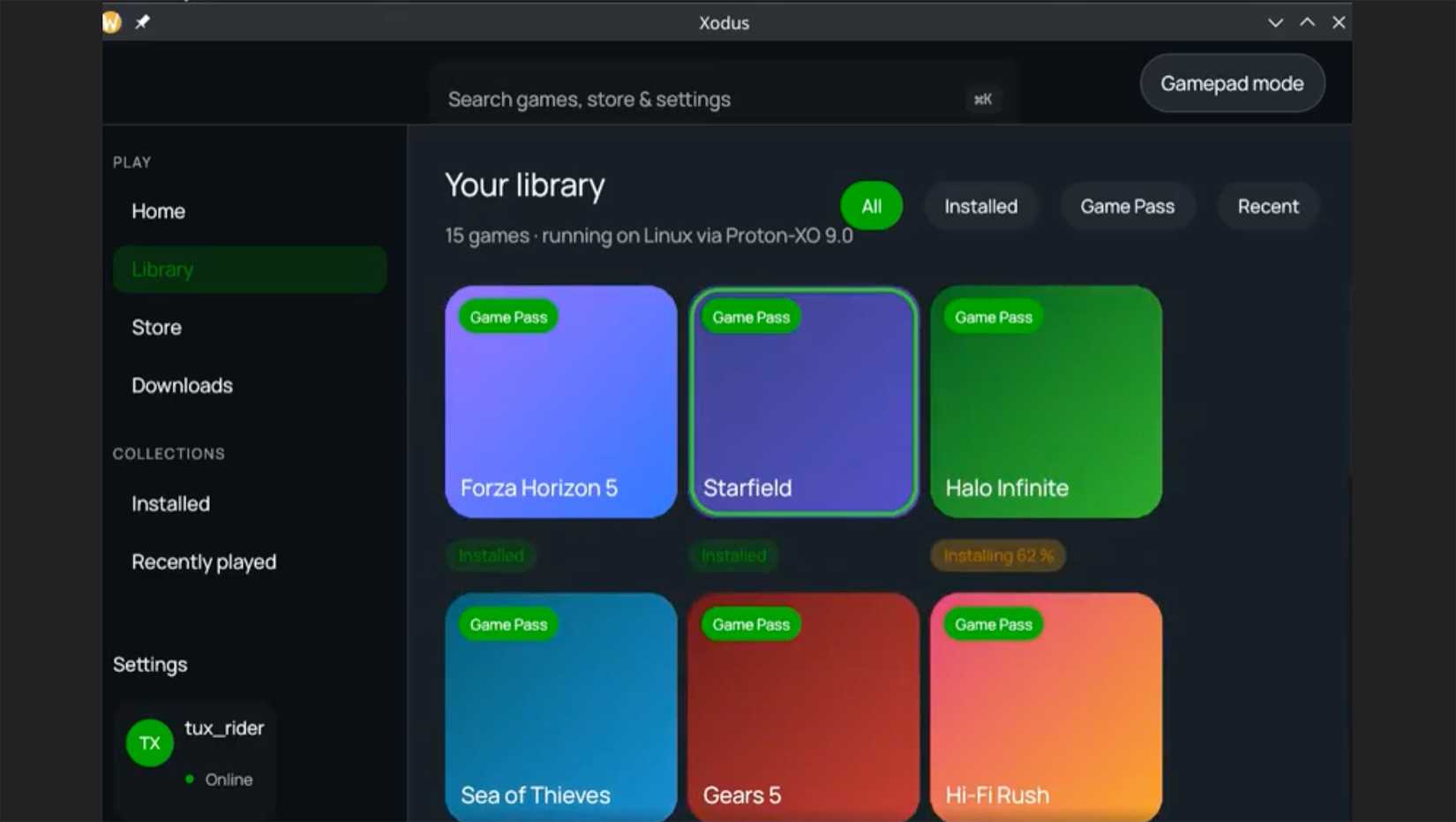Click the Game Pass badge on Sea of Thieves
This screenshot has width=1456, height=822.
[x=508, y=624]
